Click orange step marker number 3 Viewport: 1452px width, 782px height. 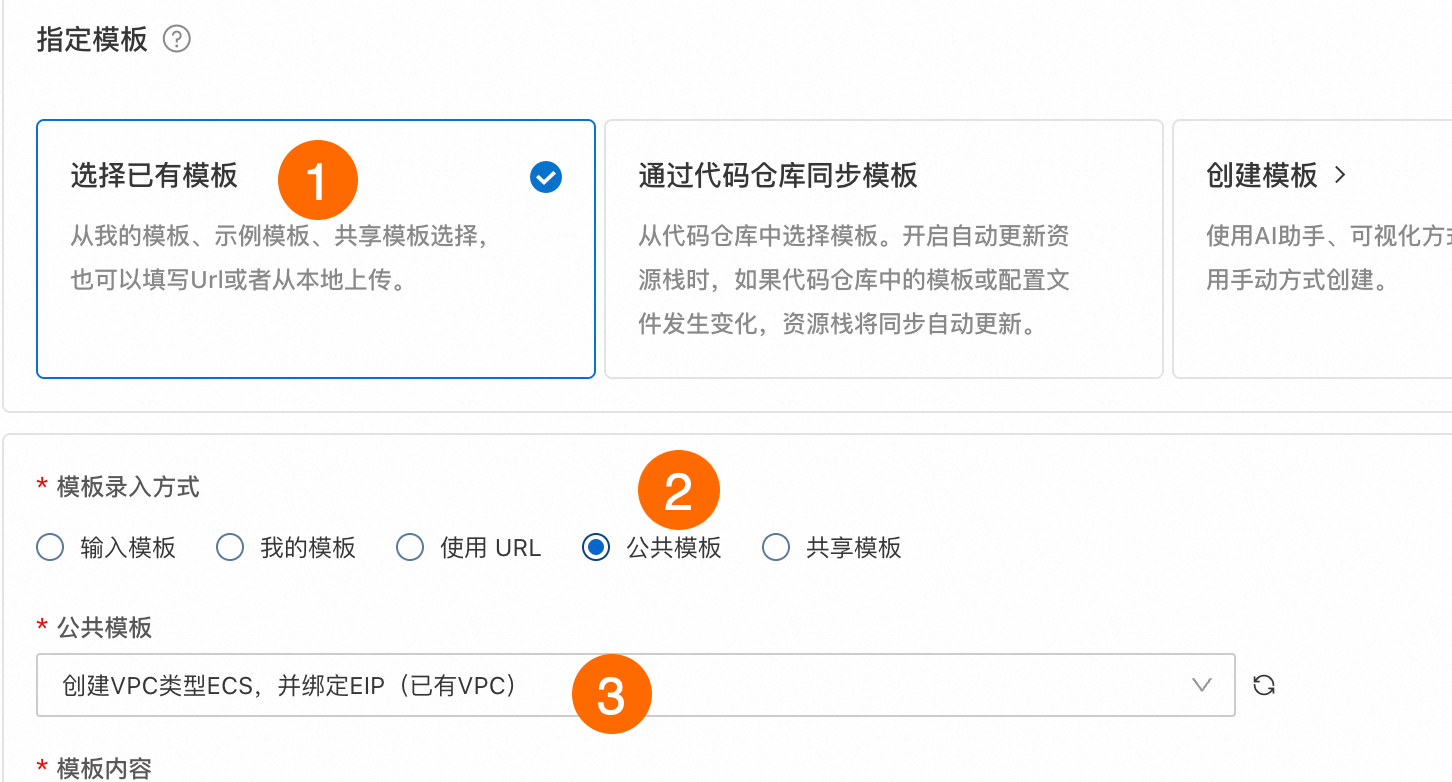(611, 694)
